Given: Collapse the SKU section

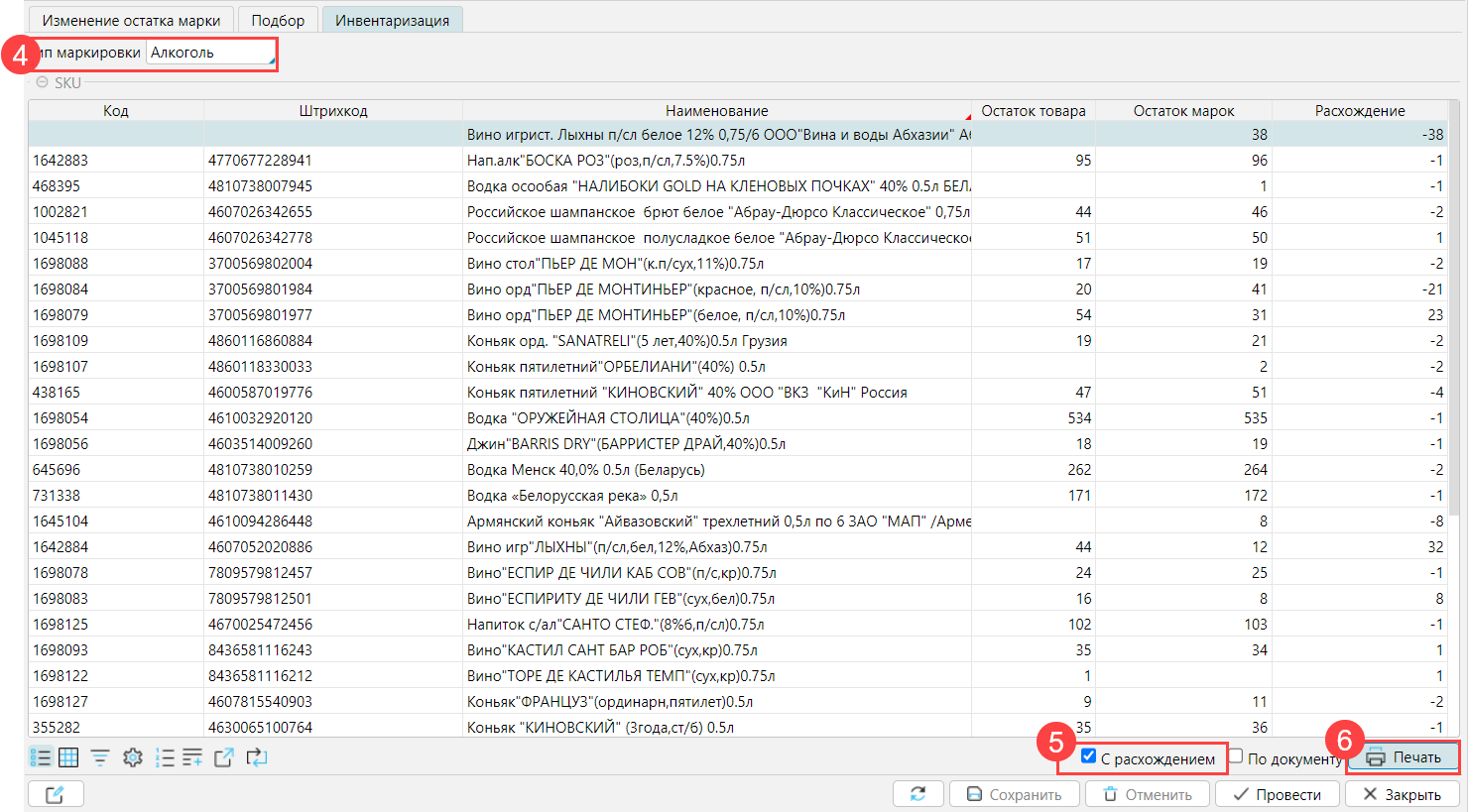Looking at the screenshot, I should click(43, 83).
